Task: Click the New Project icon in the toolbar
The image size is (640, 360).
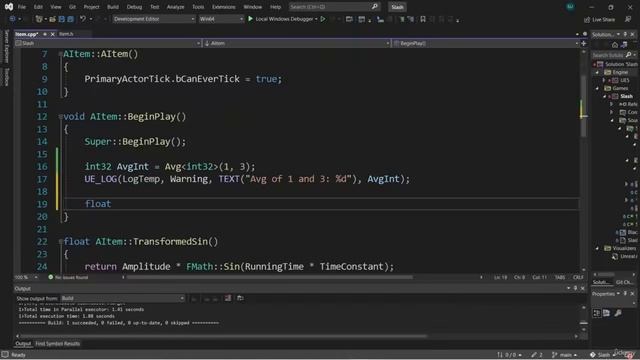Action: point(39,19)
